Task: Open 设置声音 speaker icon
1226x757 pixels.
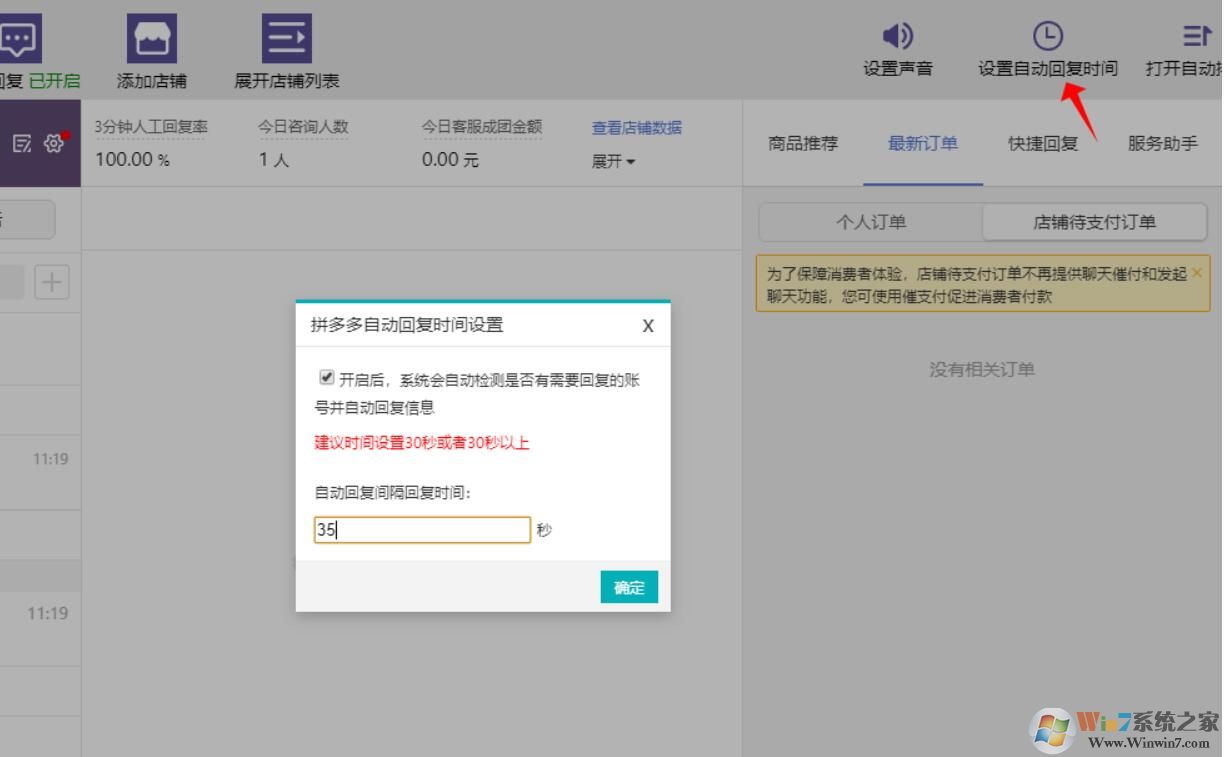Action: [896, 36]
